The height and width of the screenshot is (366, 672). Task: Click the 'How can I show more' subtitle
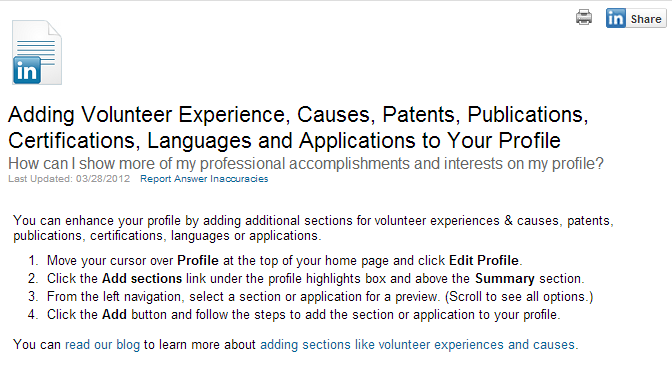(306, 164)
